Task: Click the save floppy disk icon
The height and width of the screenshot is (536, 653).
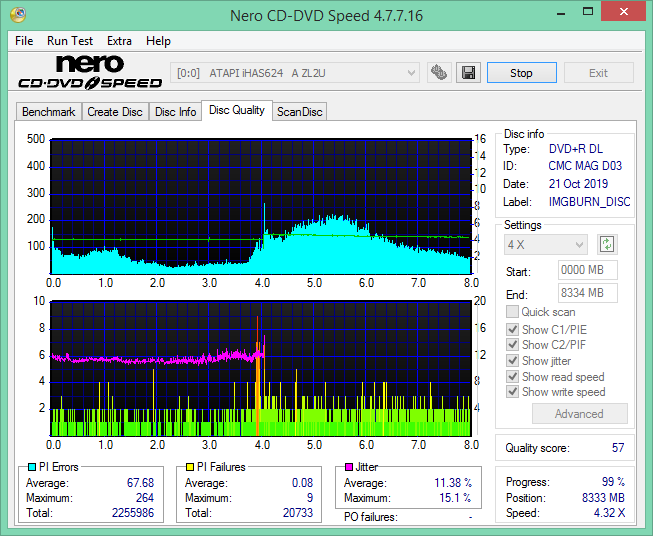Action: click(x=469, y=73)
